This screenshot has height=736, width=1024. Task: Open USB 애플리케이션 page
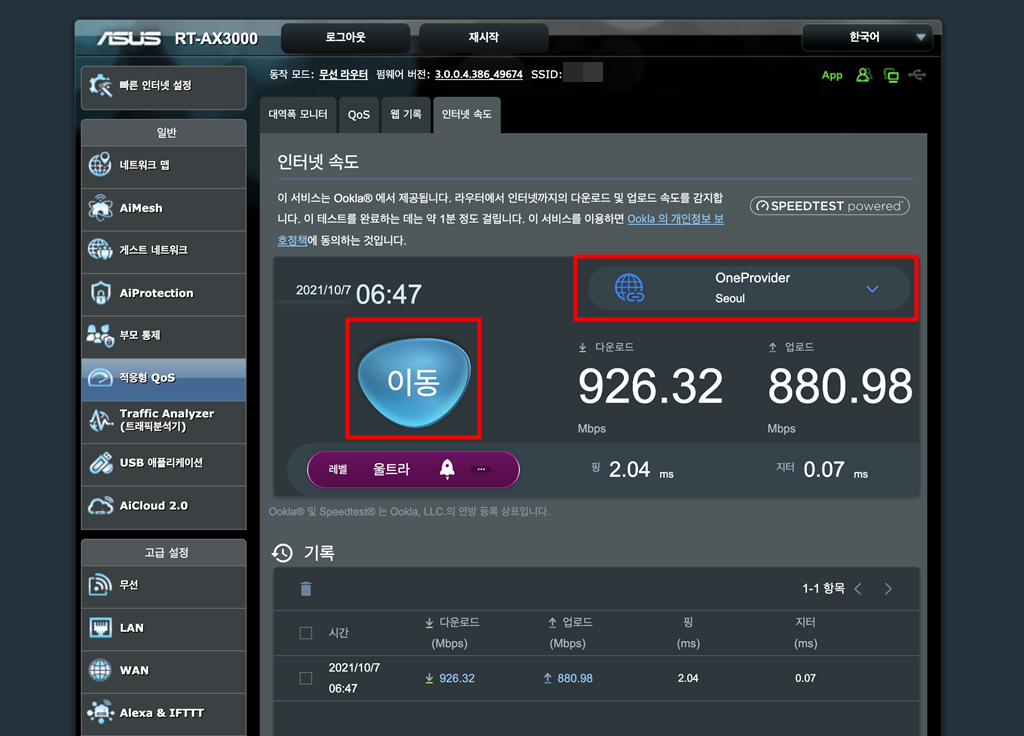tap(163, 463)
